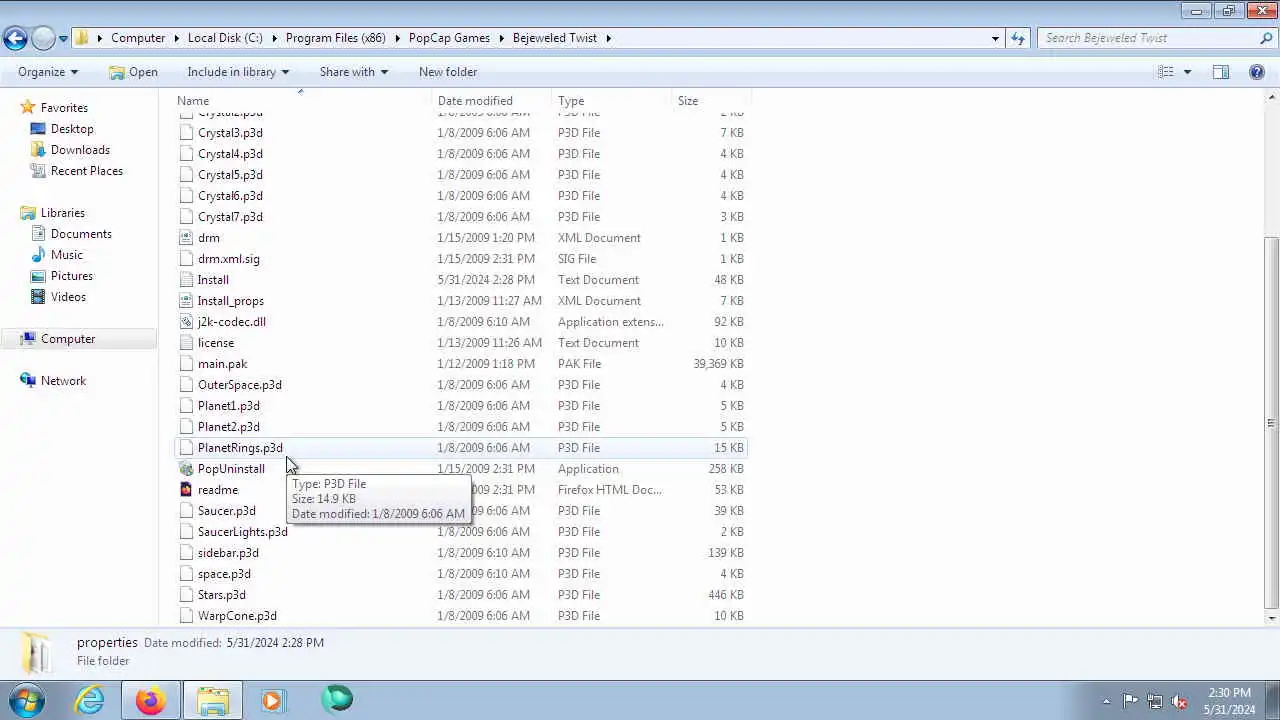1280x720 pixels.
Task: Select Computer in the address breadcrumb
Action: click(x=138, y=38)
